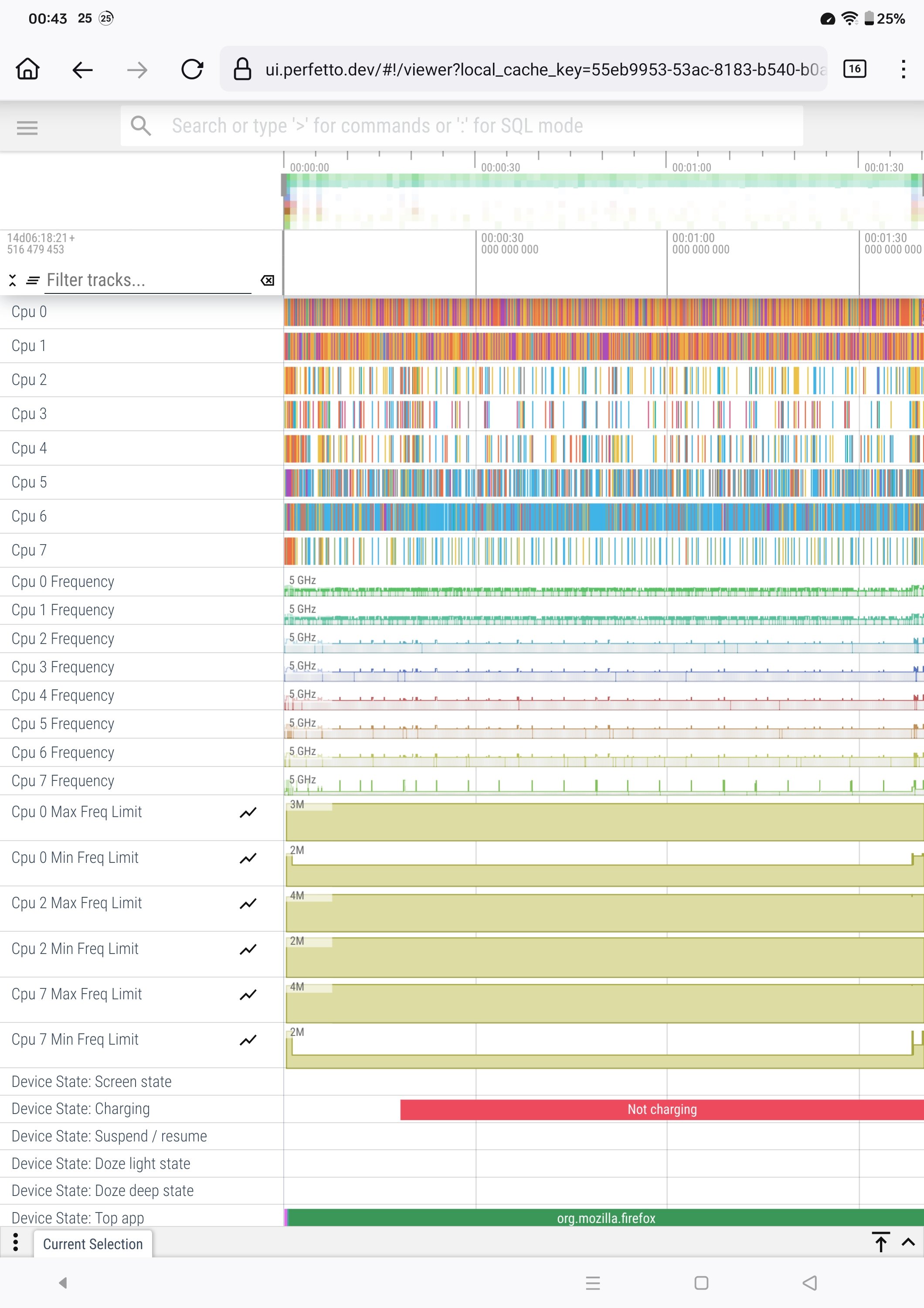
Task: Maximize drawer with arrow-to-top icon
Action: tap(881, 1243)
